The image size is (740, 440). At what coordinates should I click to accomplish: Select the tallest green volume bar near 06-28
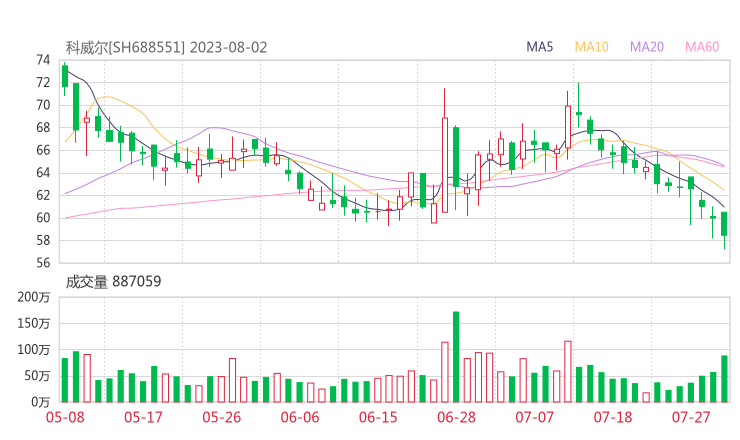[x=456, y=357]
